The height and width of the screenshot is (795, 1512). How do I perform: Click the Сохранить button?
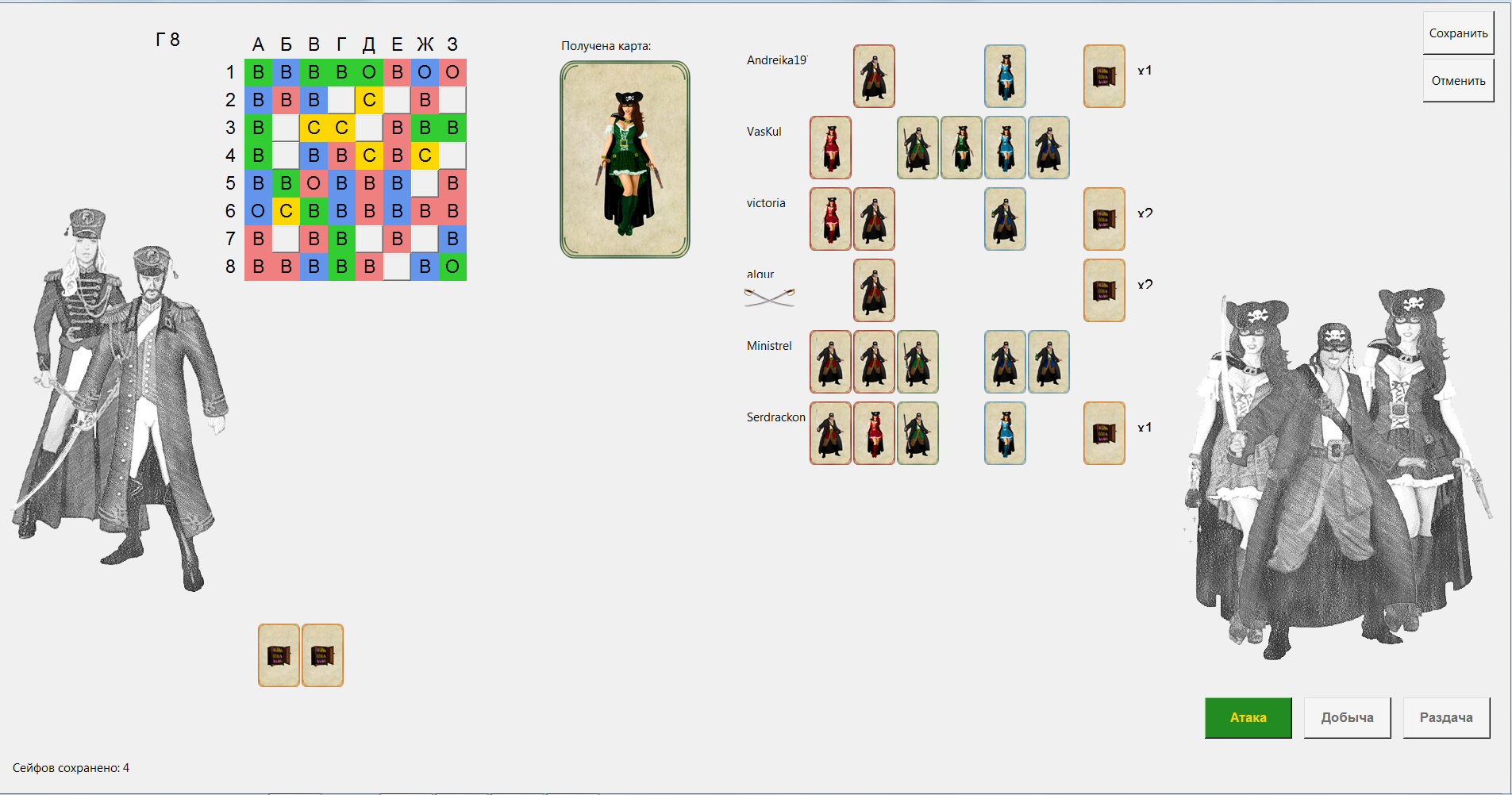tap(1458, 33)
